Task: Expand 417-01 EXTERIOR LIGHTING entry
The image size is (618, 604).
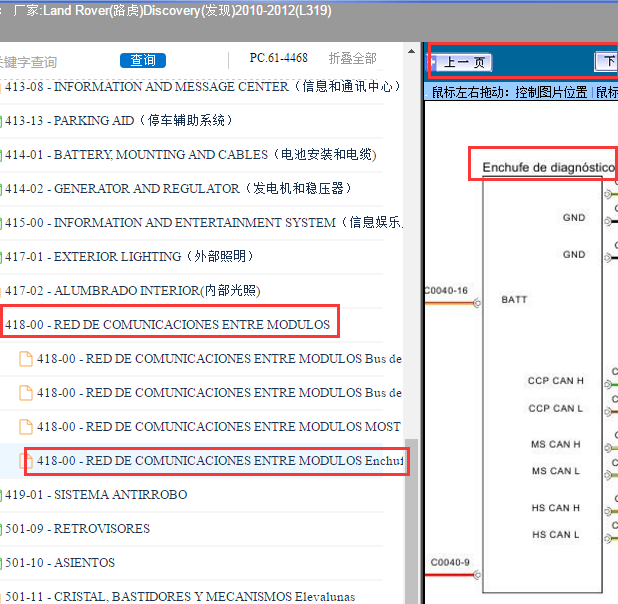Action: point(129,256)
